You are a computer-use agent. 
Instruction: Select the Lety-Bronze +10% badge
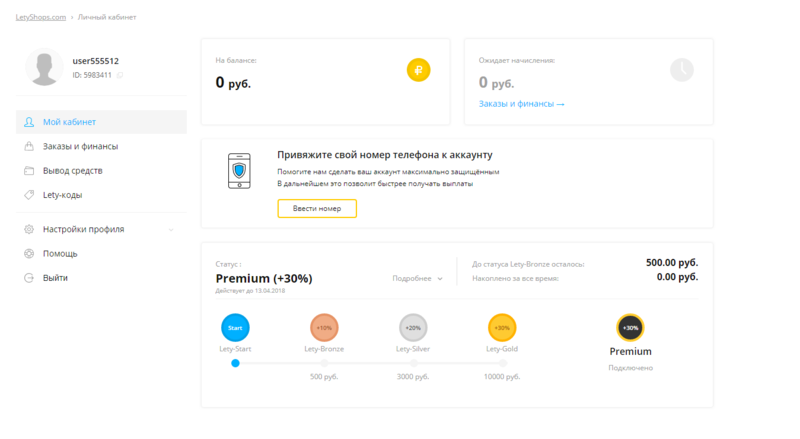click(324, 327)
